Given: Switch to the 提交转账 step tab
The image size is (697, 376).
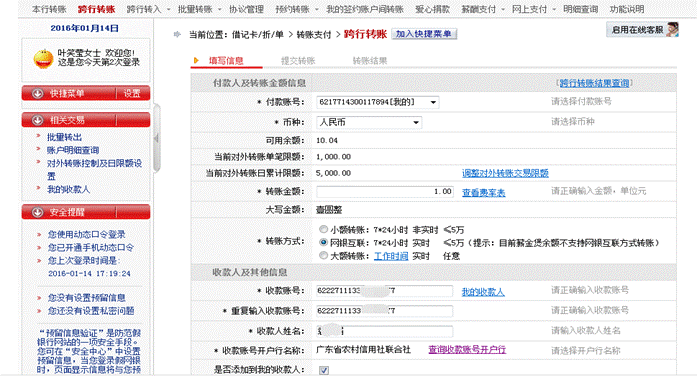Looking at the screenshot, I should pos(298,61).
